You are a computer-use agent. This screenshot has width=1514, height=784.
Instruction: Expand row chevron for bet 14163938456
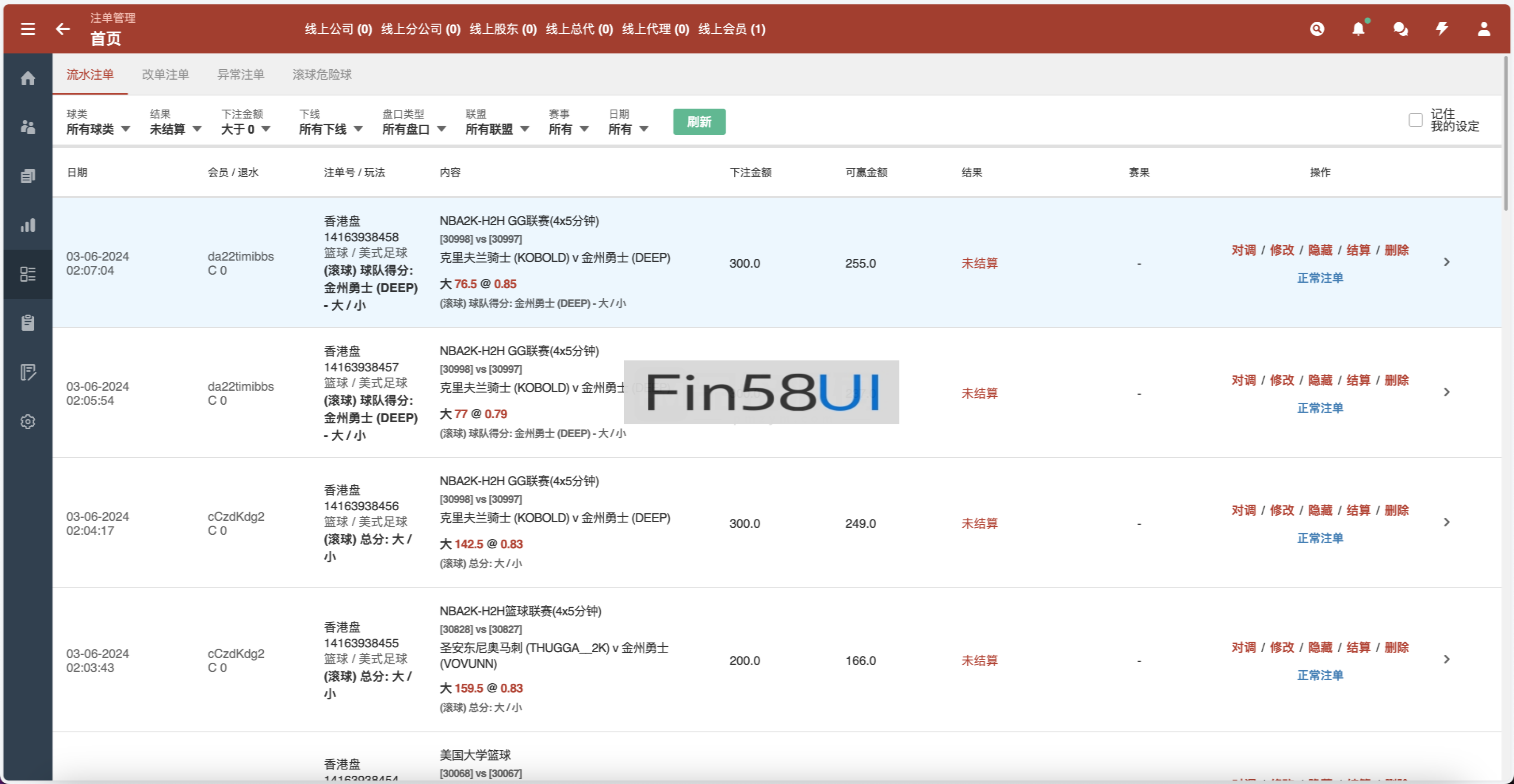[x=1447, y=522]
